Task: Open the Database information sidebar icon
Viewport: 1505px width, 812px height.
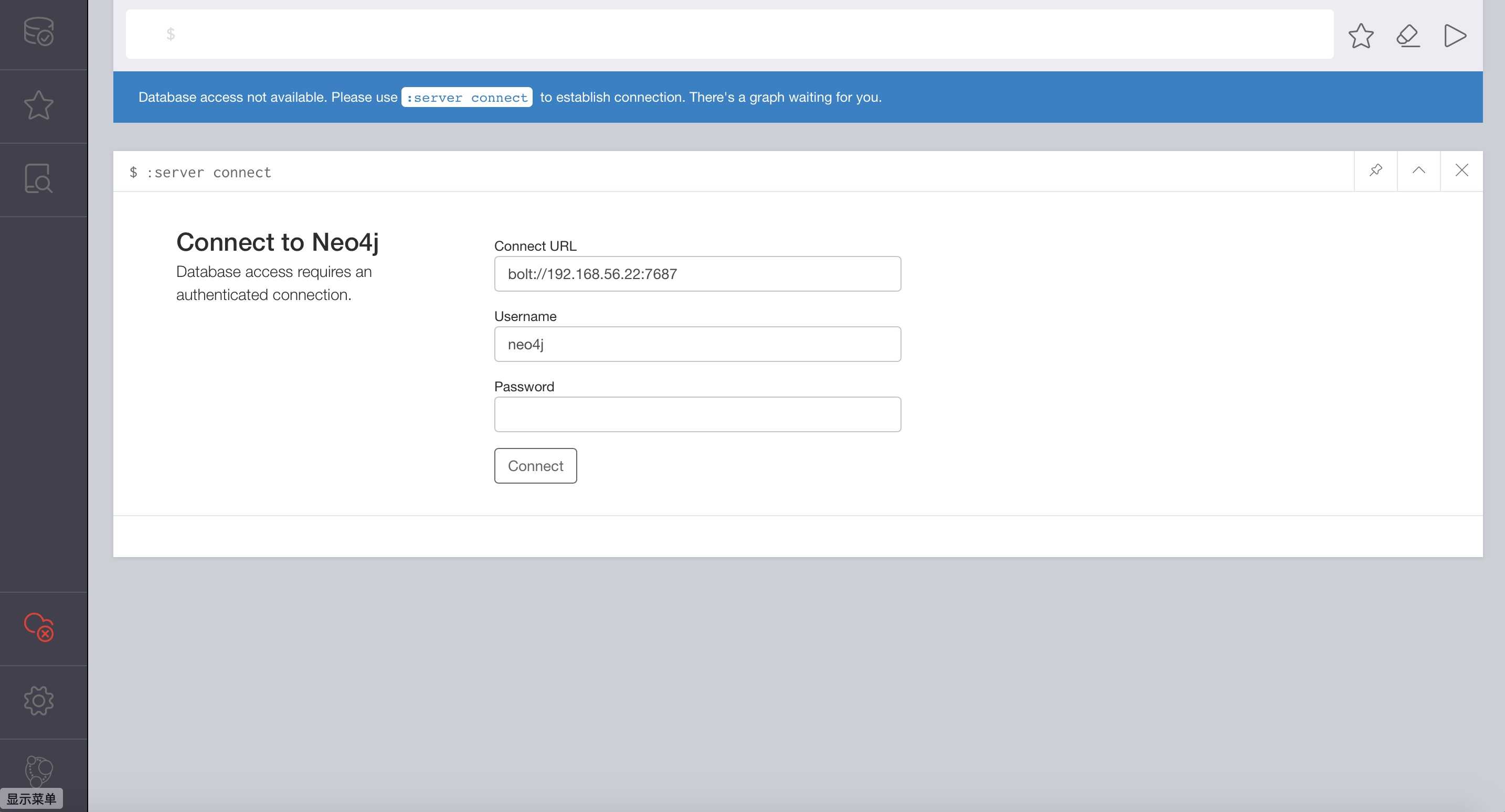Action: 38,31
